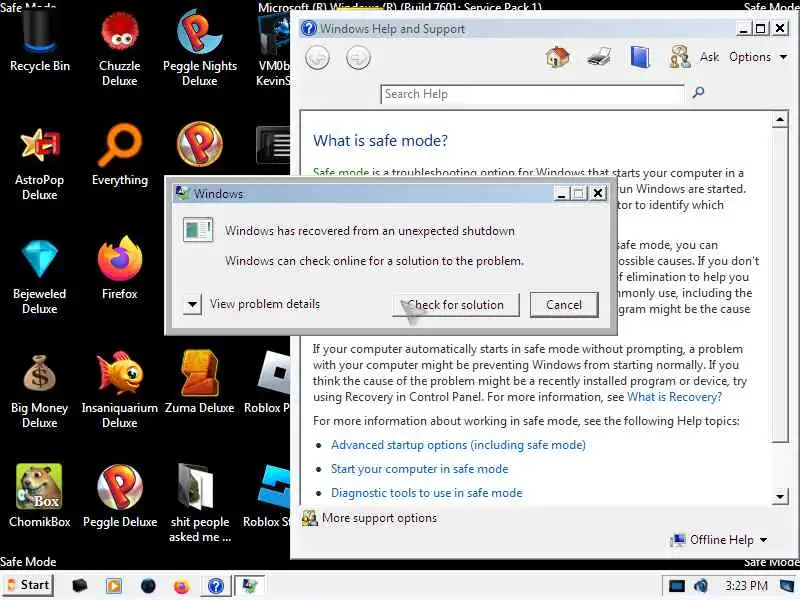800x600 pixels.
Task: Select the Firefox desktop icon
Action: 120,269
